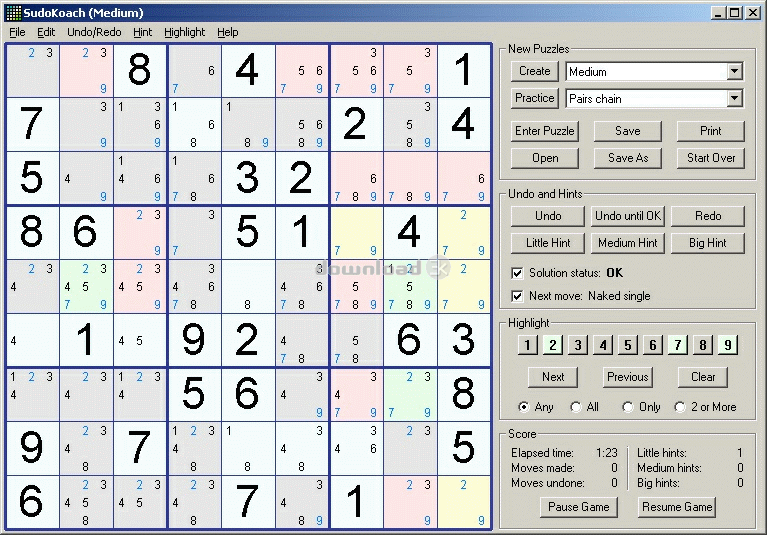Click the Undo button

coord(548,216)
